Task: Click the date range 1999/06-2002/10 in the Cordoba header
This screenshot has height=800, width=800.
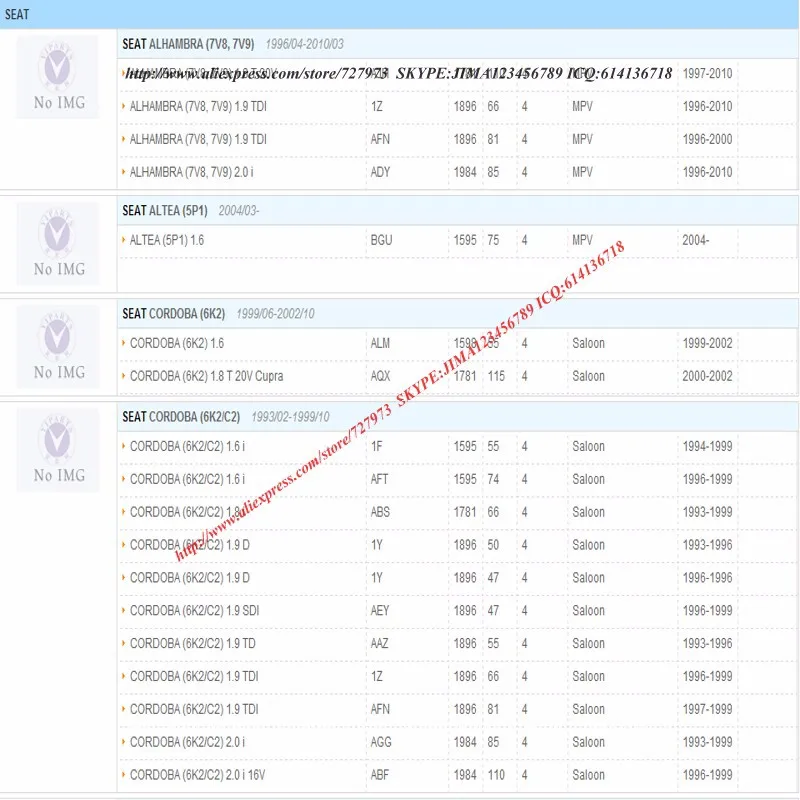Action: point(276,314)
